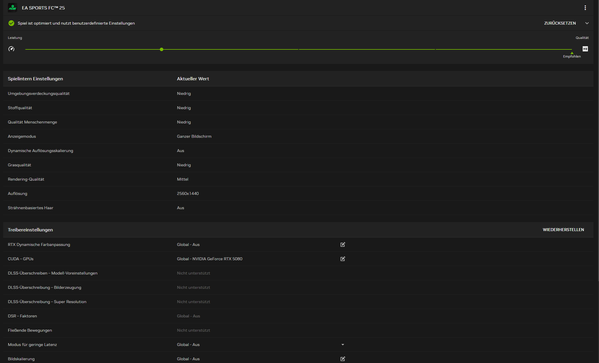Click the quality icon at slider end
599x363 pixels.
click(x=585, y=49)
